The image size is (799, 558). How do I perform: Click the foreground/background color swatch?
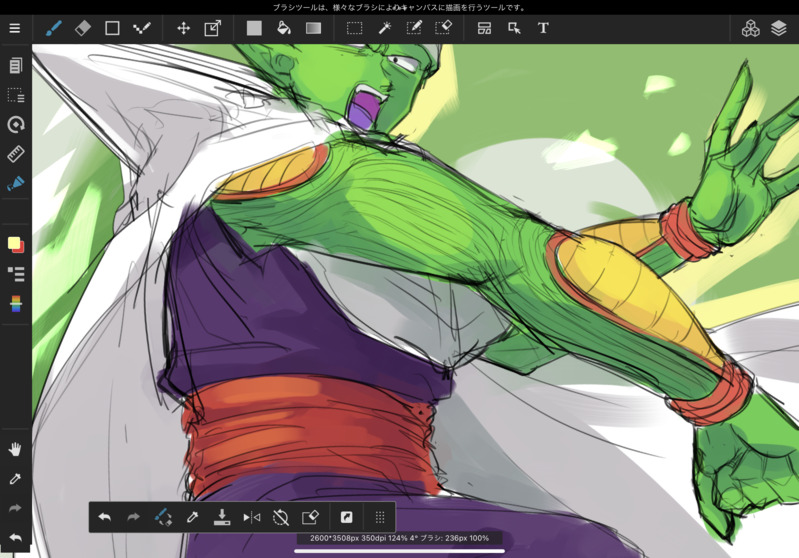click(15, 244)
